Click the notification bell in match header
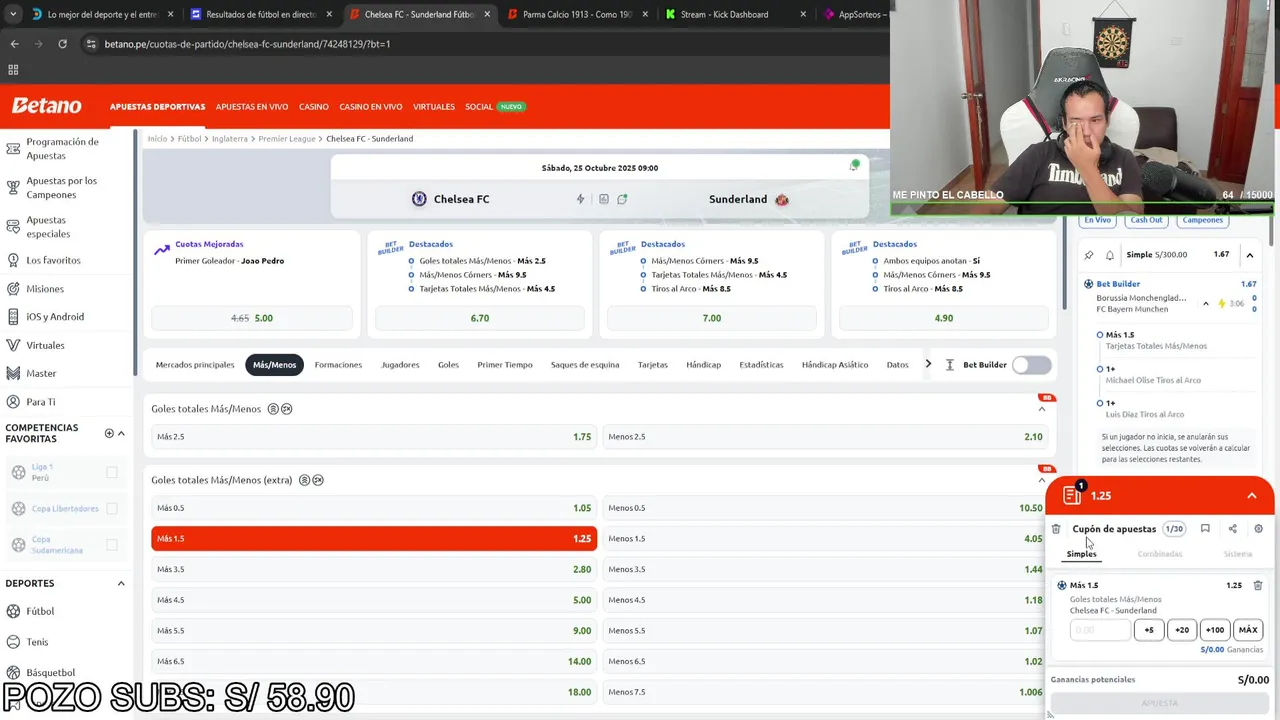This screenshot has width=1280, height=720. tap(854, 166)
